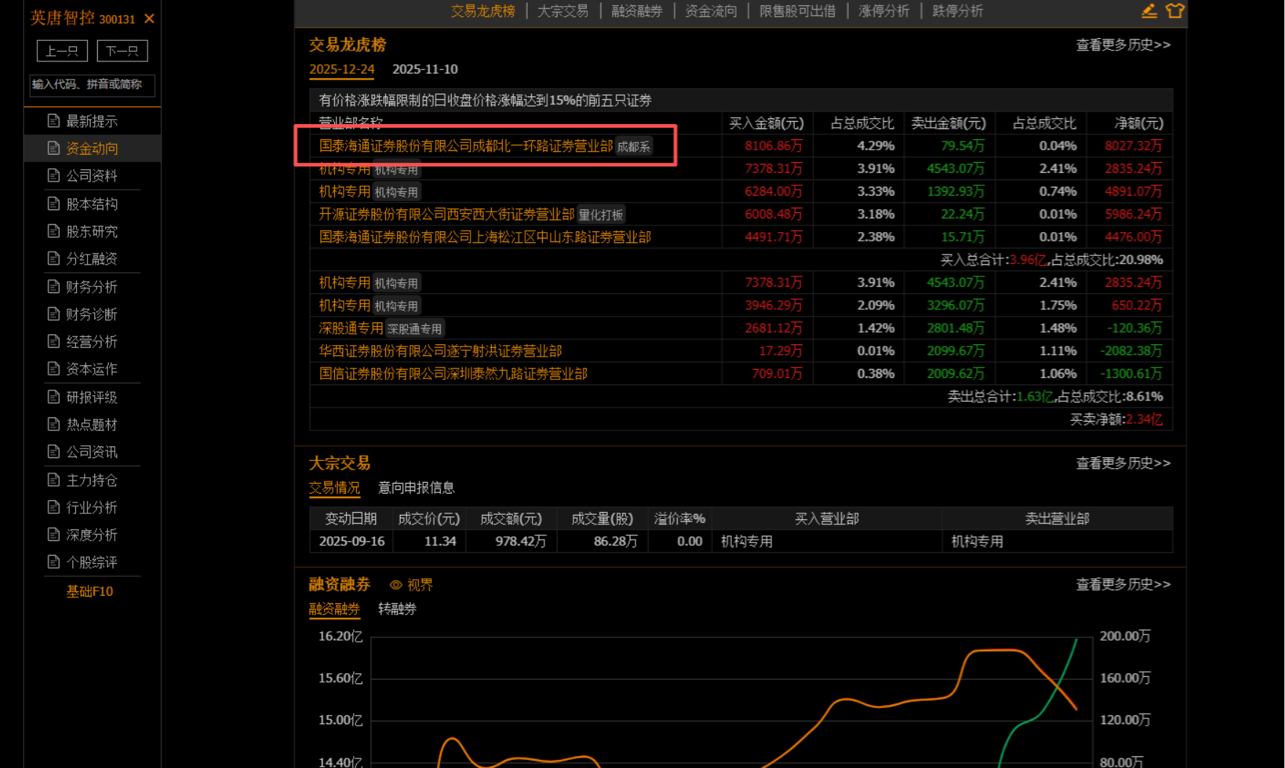
Task: Click the document icon beside 分红融资
Action: click(54, 259)
